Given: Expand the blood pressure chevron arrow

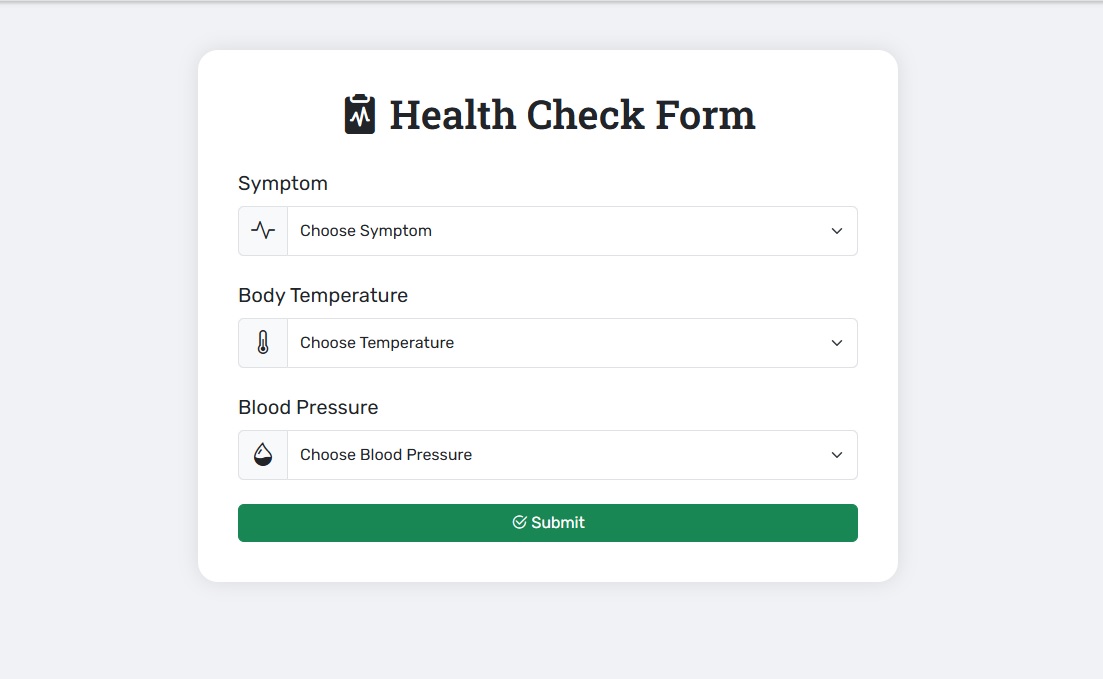Looking at the screenshot, I should 836,455.
